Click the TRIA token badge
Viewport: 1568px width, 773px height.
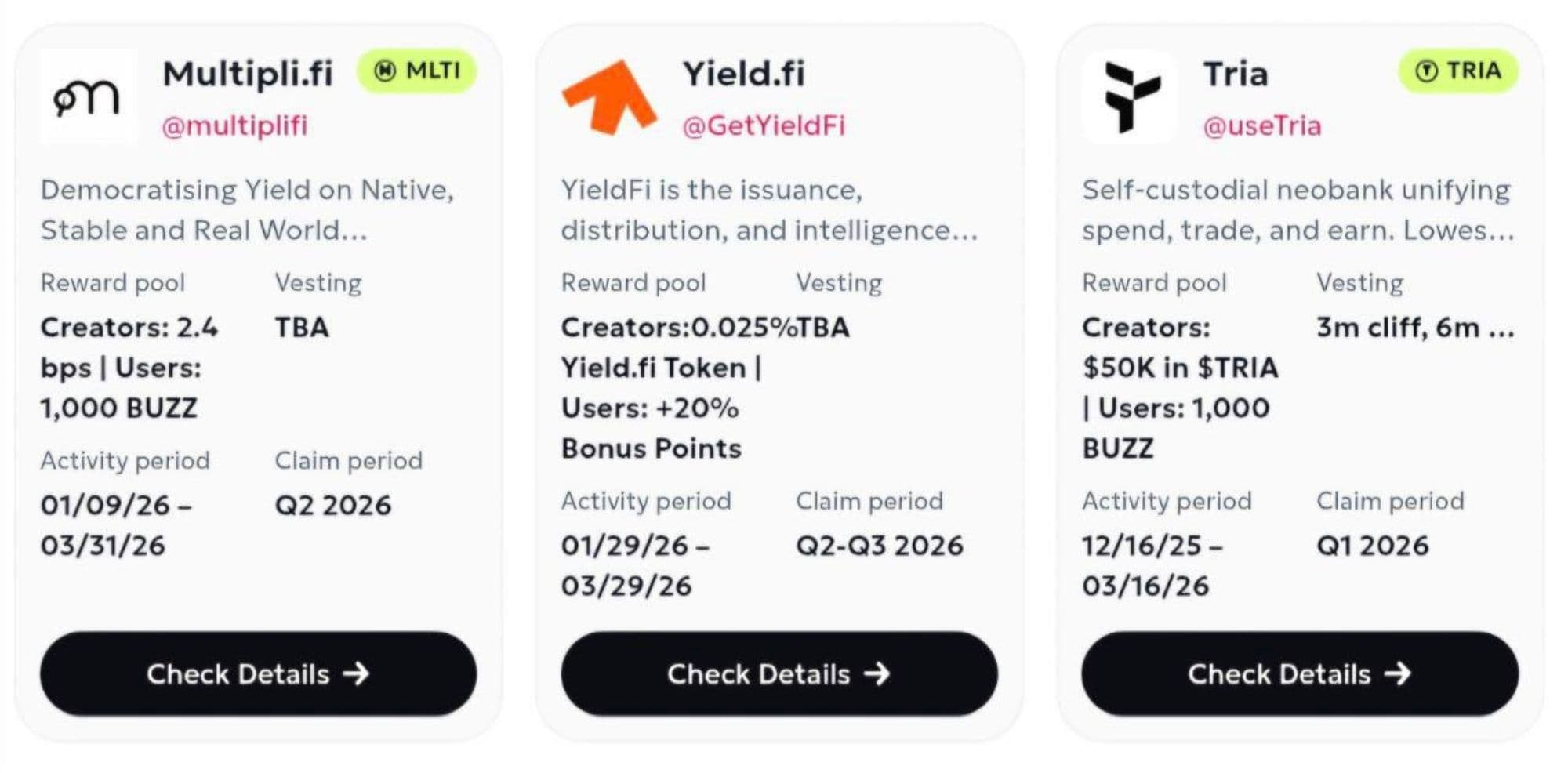coord(1458,71)
